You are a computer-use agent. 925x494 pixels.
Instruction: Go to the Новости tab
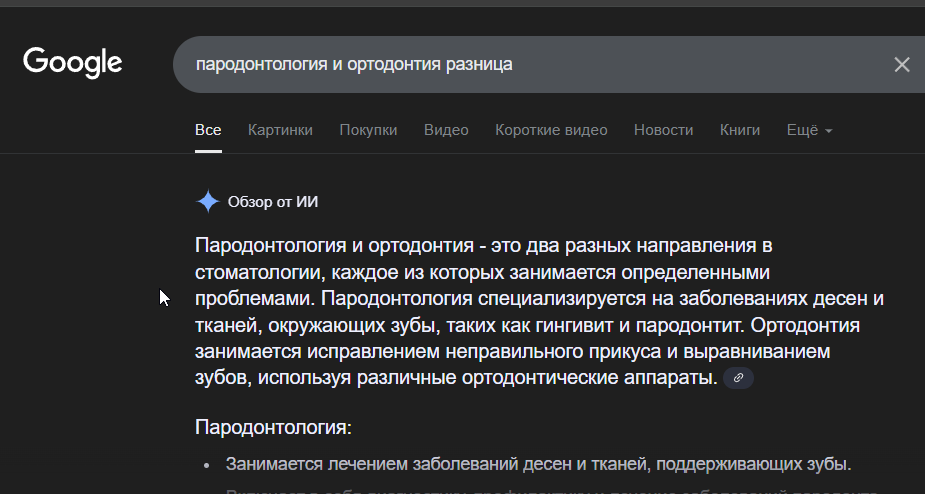point(663,130)
